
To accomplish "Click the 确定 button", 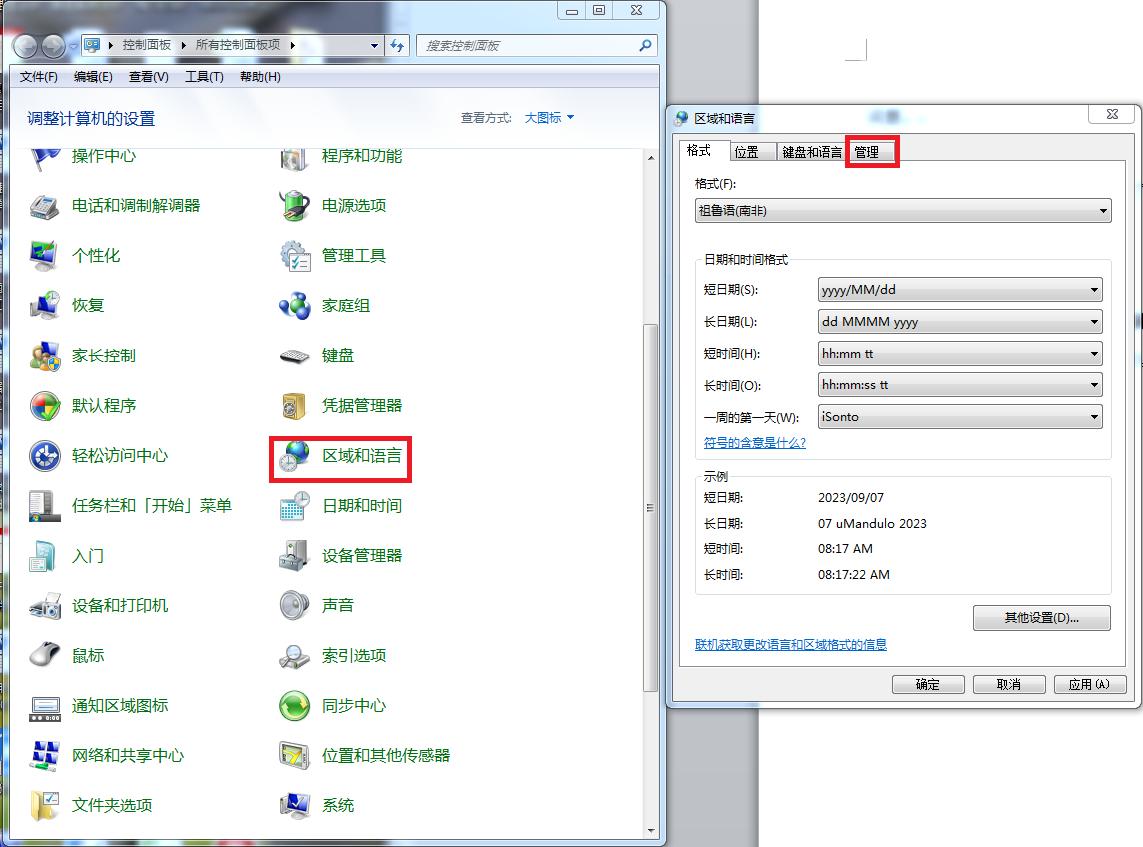I will click(x=928, y=684).
